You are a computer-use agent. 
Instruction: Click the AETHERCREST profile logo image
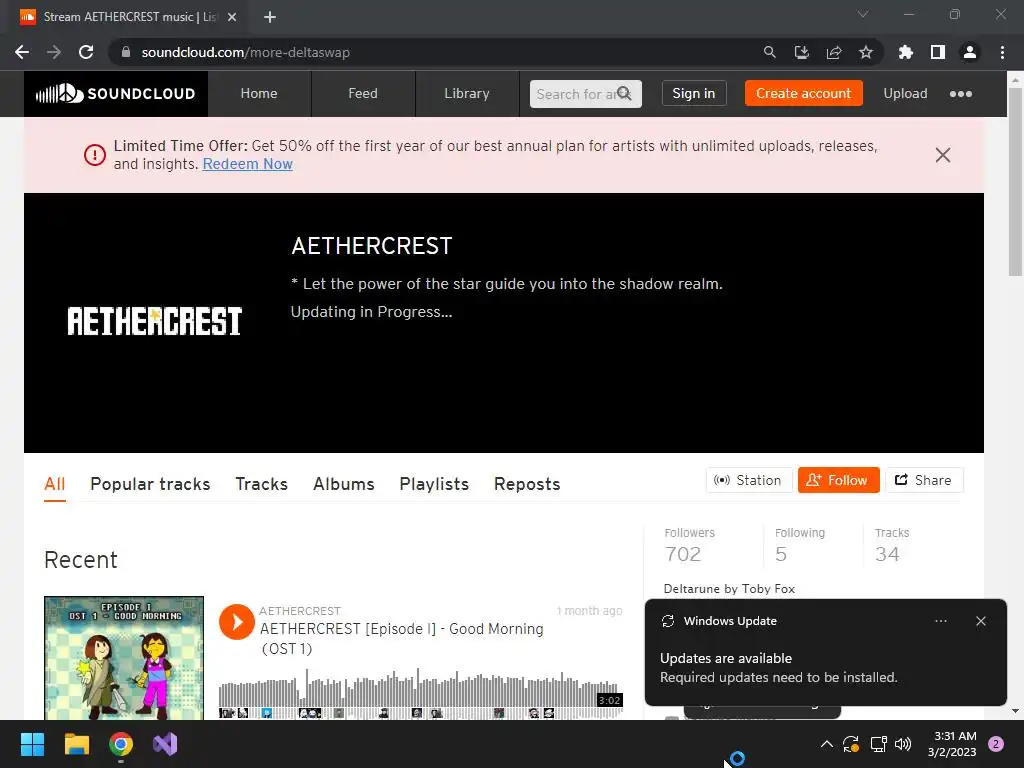(155, 321)
